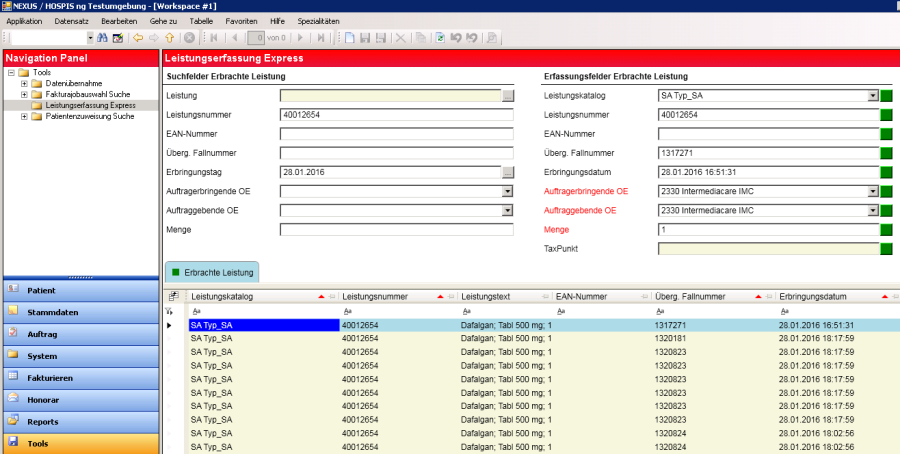
Task: Click the search Leistungsnummer input field
Action: click(x=396, y=115)
